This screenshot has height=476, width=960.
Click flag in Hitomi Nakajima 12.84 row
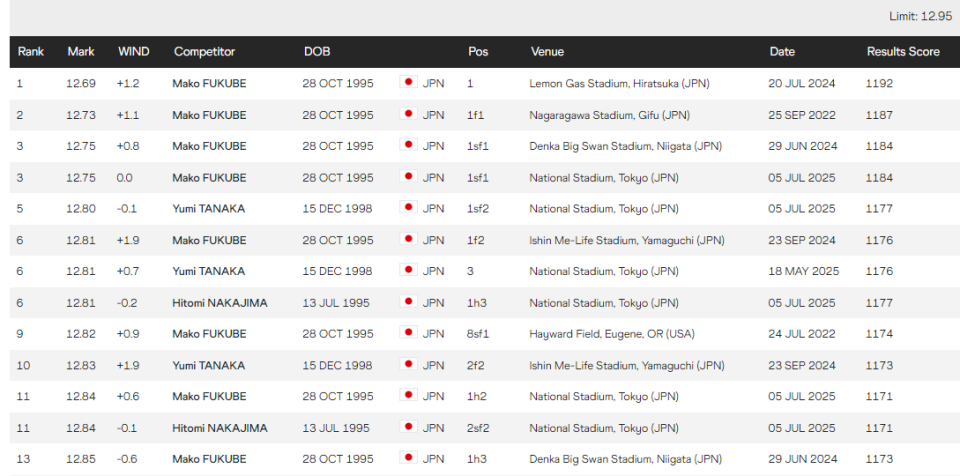pyautogui.click(x=408, y=426)
